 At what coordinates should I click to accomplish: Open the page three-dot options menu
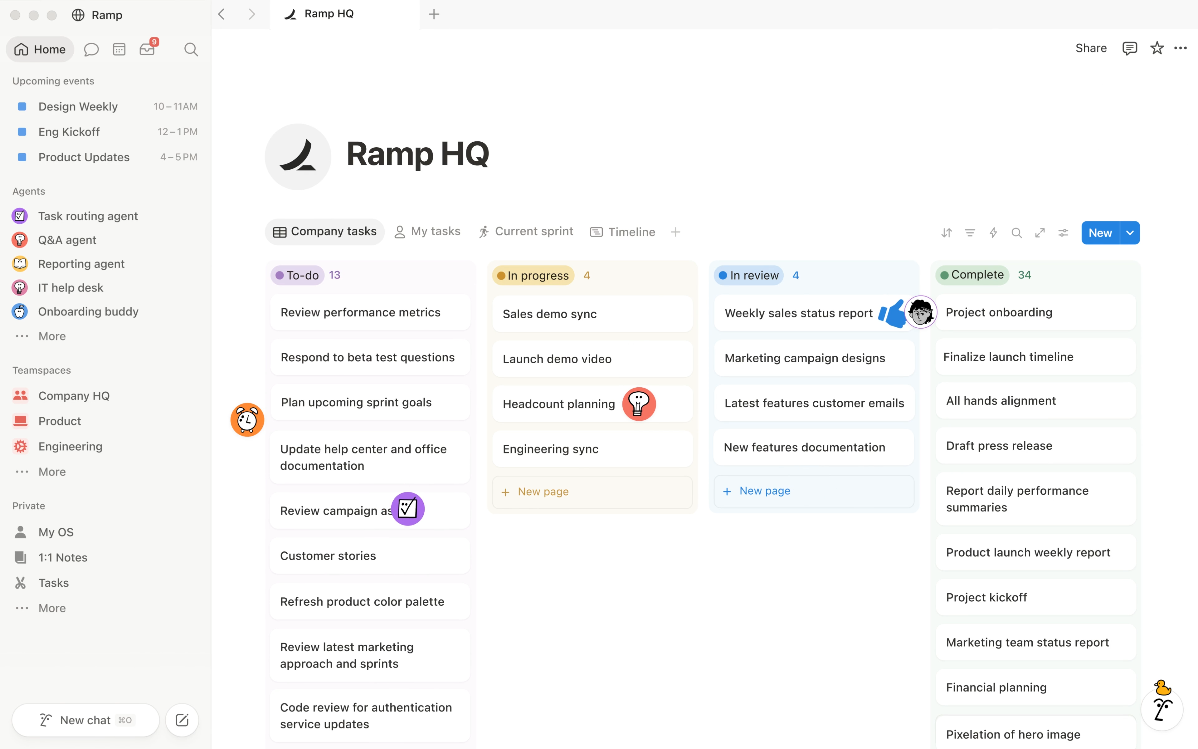coord(1180,48)
